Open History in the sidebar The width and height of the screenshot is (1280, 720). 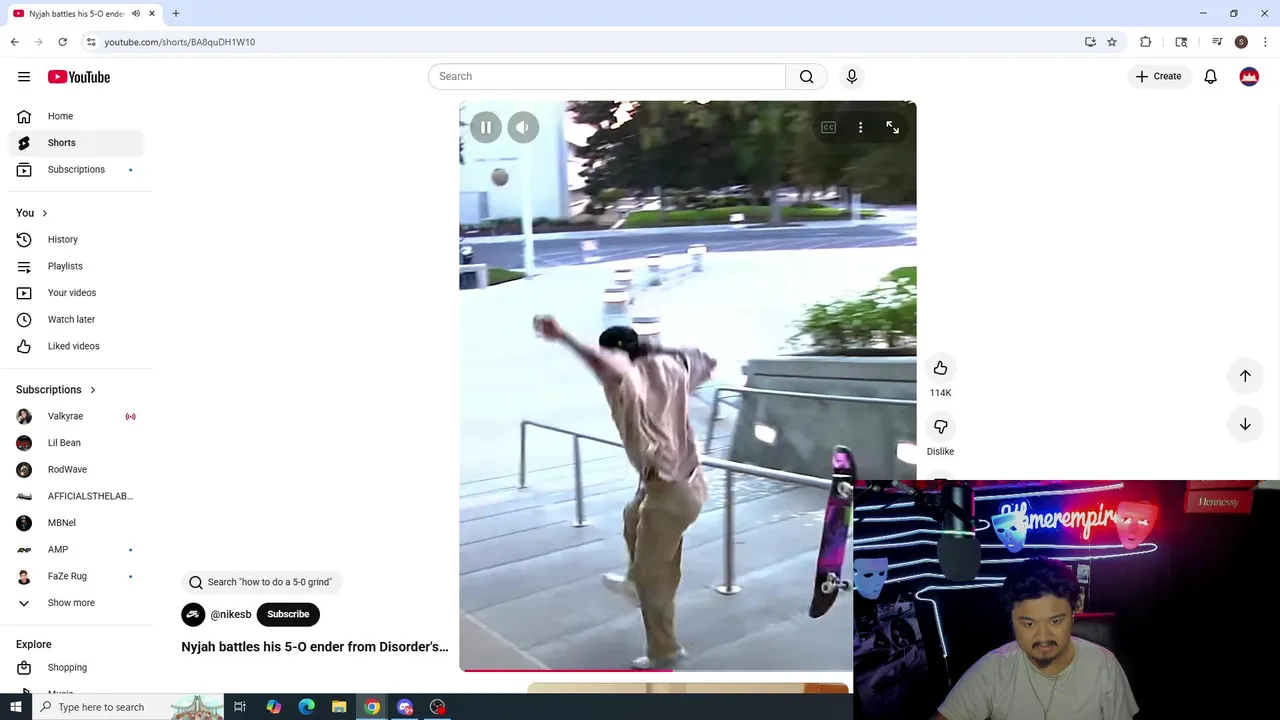point(76,239)
